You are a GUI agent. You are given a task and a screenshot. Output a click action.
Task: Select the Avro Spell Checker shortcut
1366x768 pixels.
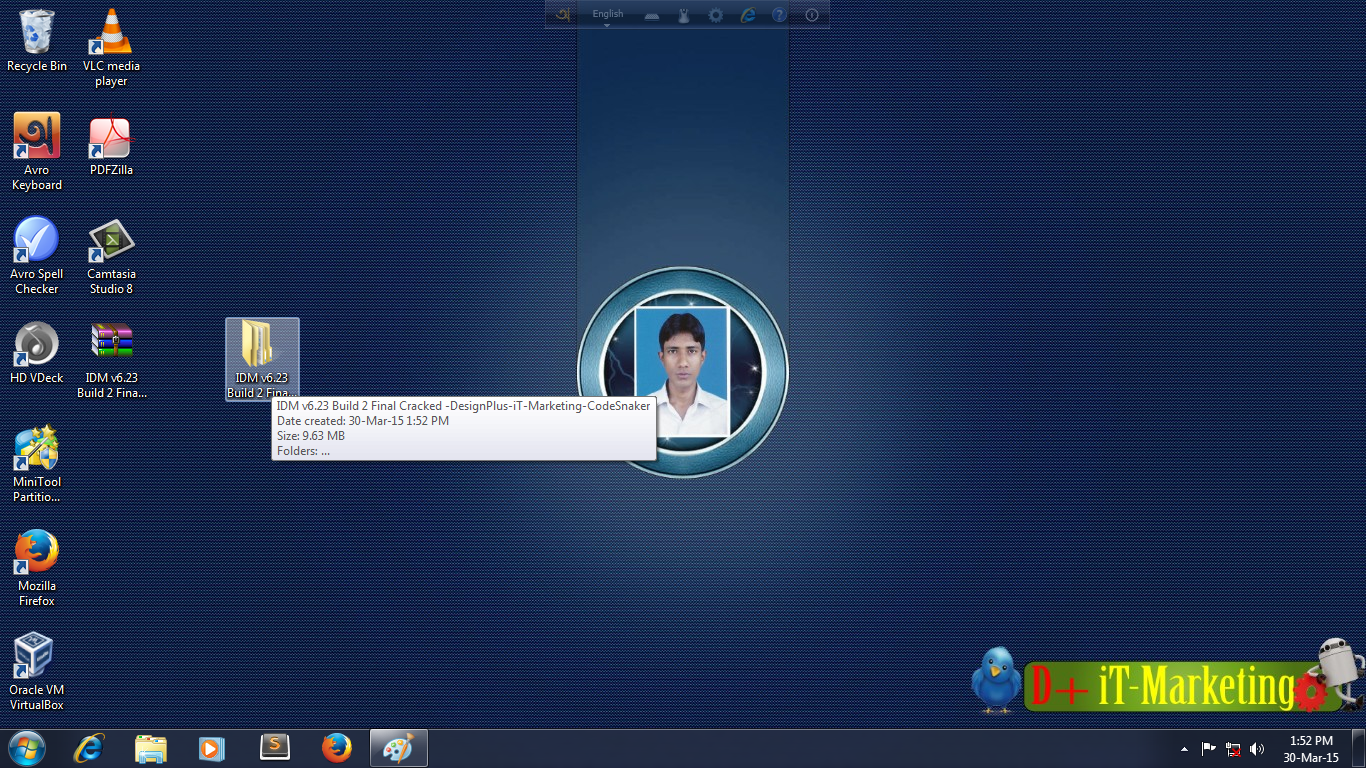tap(37, 256)
